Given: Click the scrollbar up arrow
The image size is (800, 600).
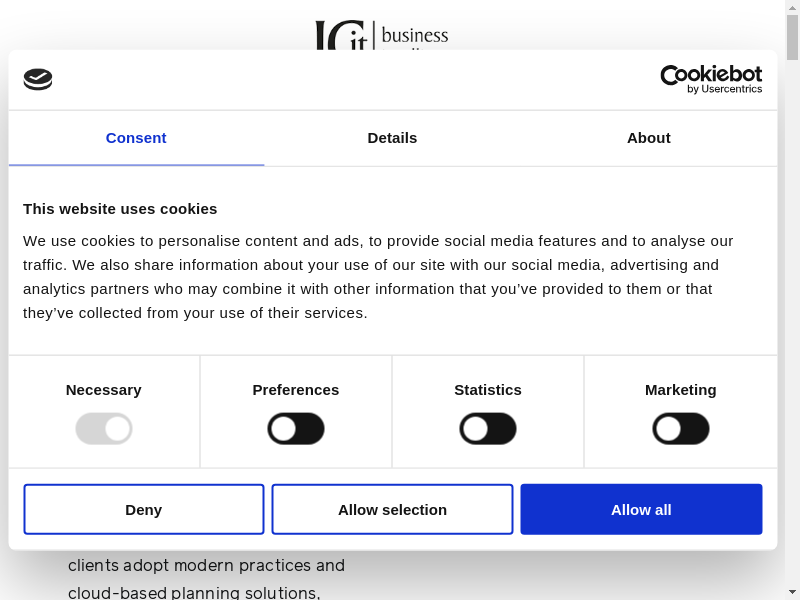Looking at the screenshot, I should (792, 7).
